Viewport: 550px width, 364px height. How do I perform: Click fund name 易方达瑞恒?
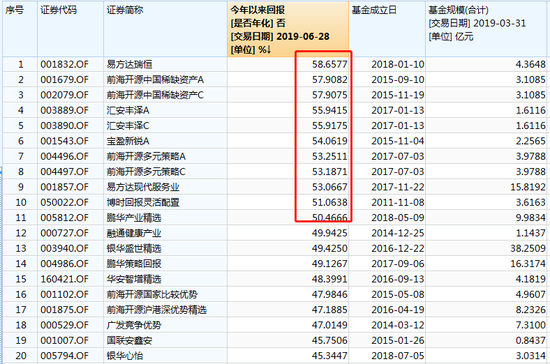click(129, 65)
